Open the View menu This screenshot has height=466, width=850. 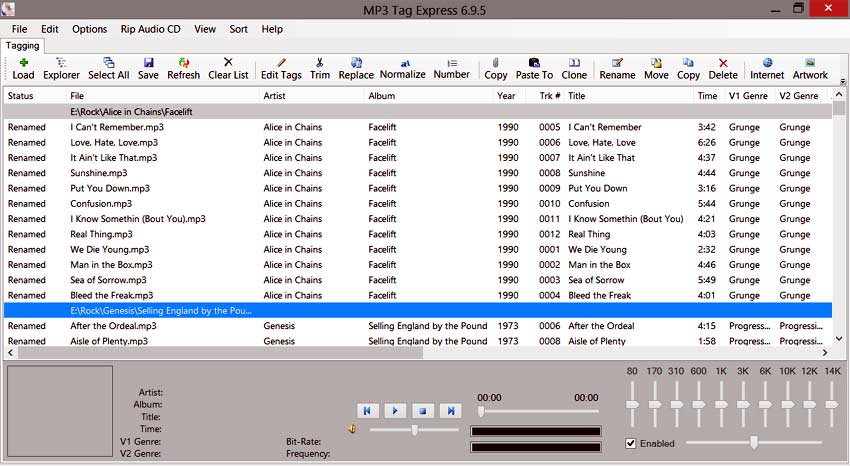205,29
